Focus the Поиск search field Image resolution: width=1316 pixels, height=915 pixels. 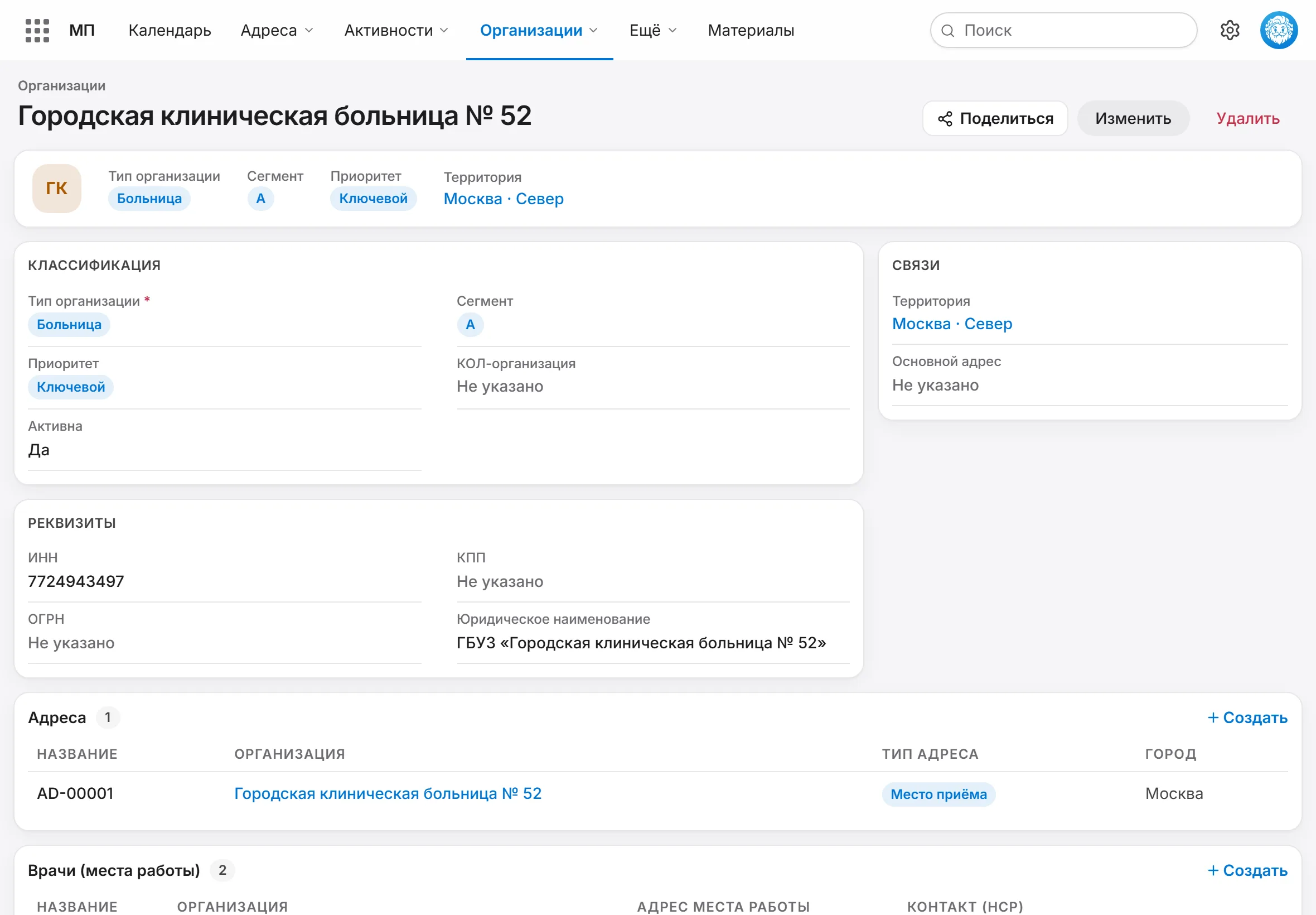(x=1063, y=30)
